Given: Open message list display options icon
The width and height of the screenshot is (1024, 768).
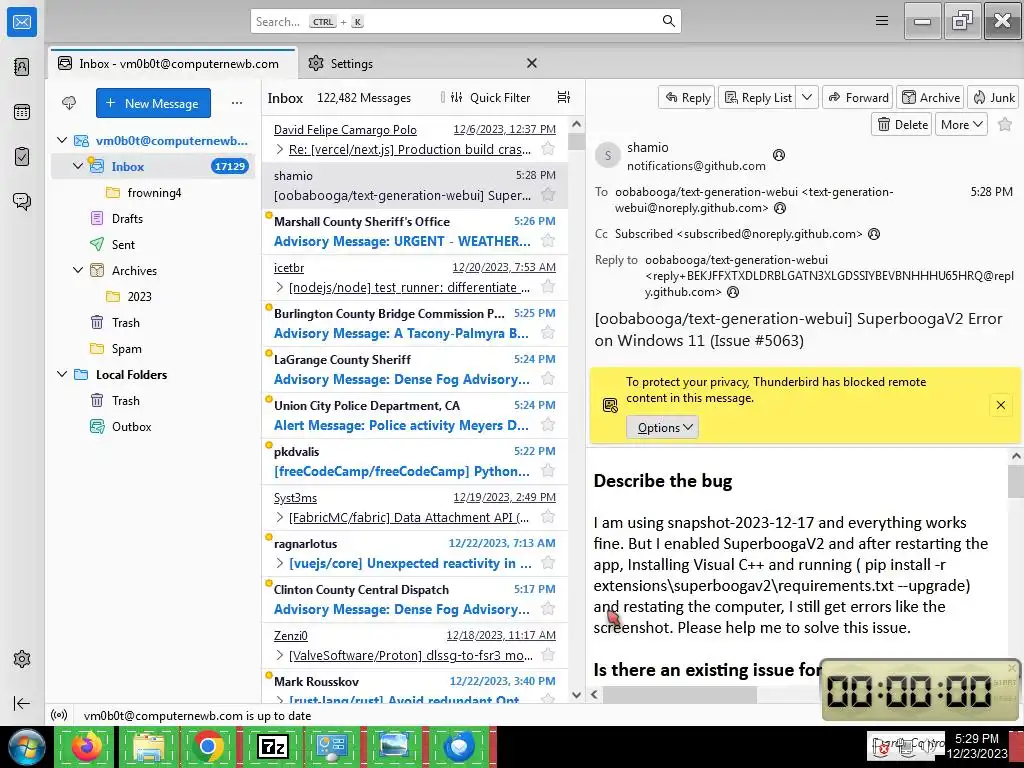Looking at the screenshot, I should 564,97.
